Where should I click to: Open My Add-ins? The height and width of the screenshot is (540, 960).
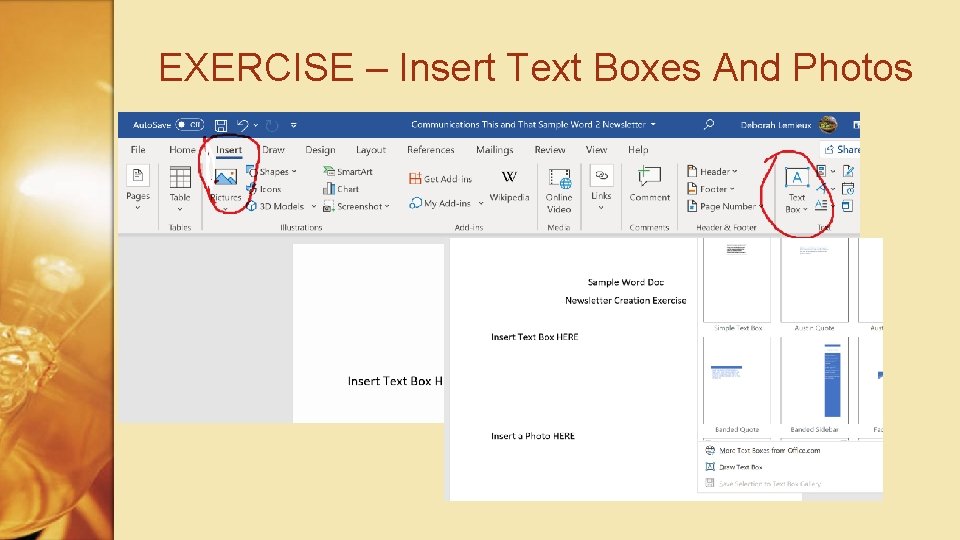[x=440, y=203]
